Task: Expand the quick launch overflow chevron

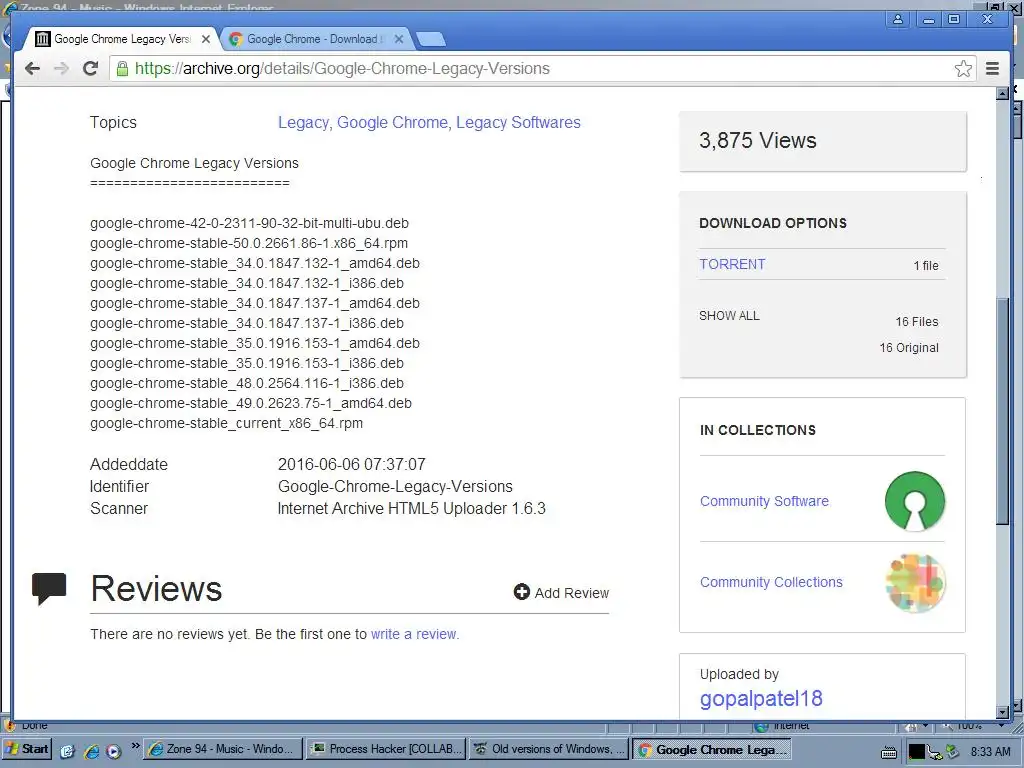Action: click(x=135, y=746)
